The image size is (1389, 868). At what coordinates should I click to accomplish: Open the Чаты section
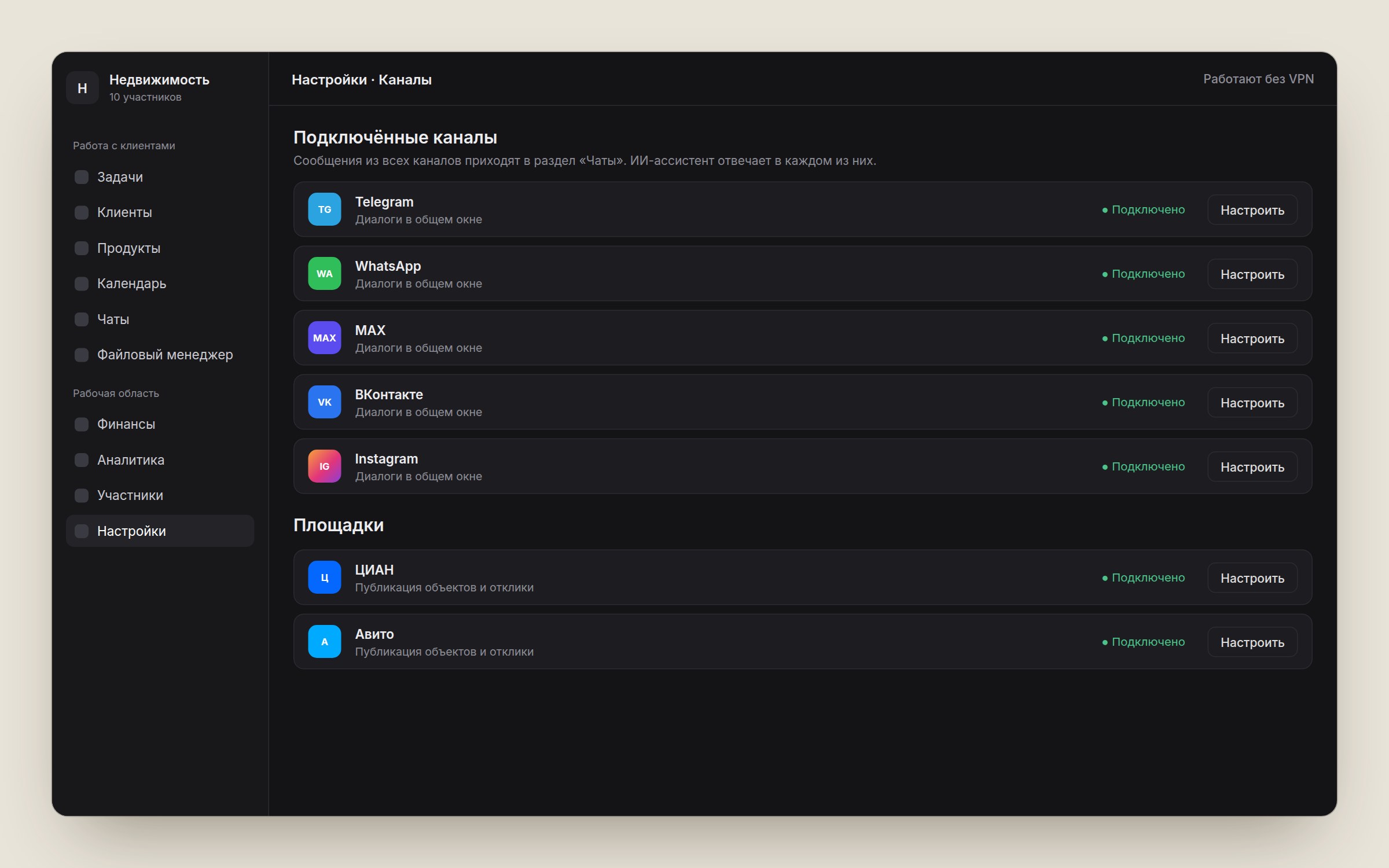coord(160,319)
